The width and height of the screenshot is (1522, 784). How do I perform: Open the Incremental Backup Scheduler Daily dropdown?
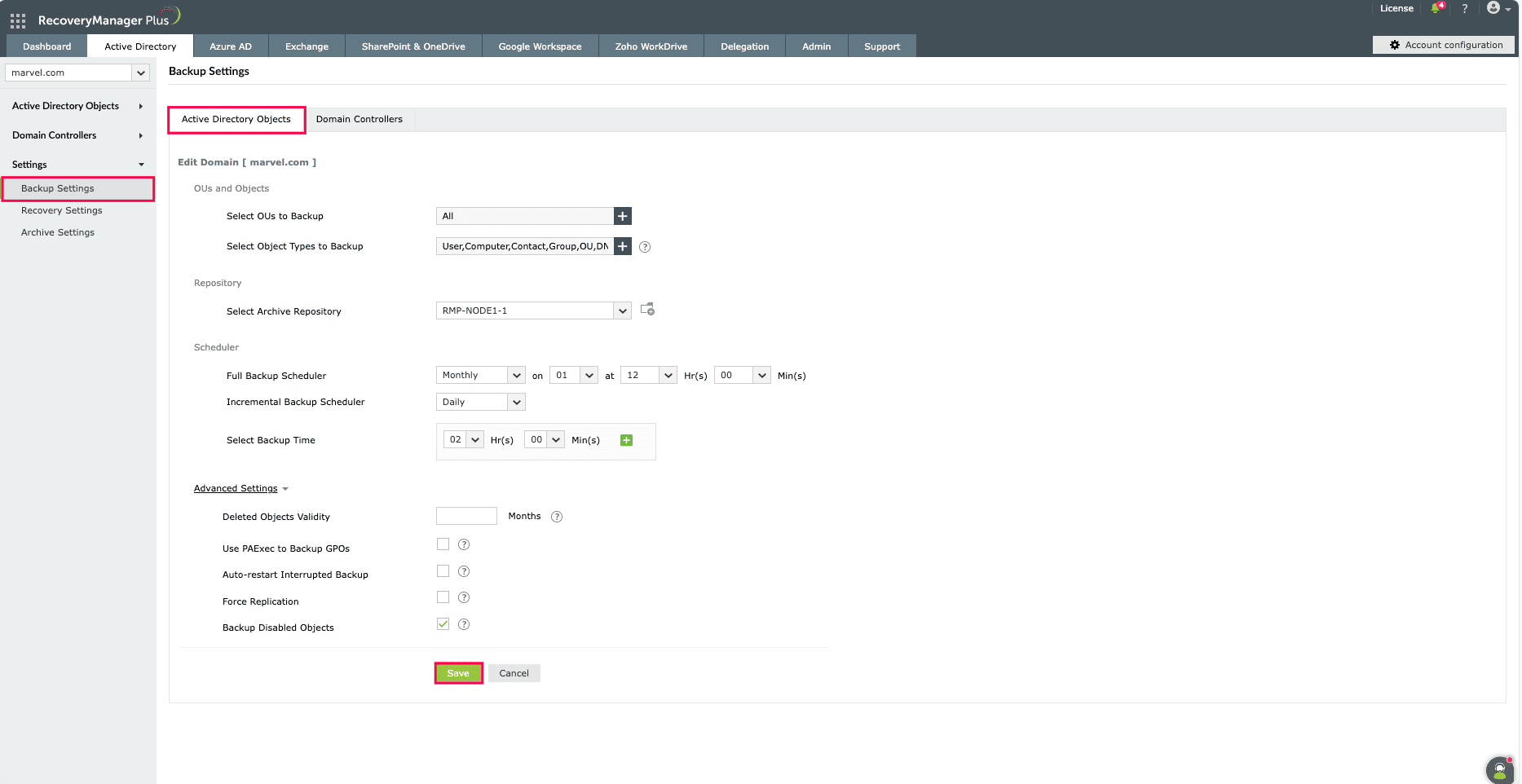(x=481, y=402)
